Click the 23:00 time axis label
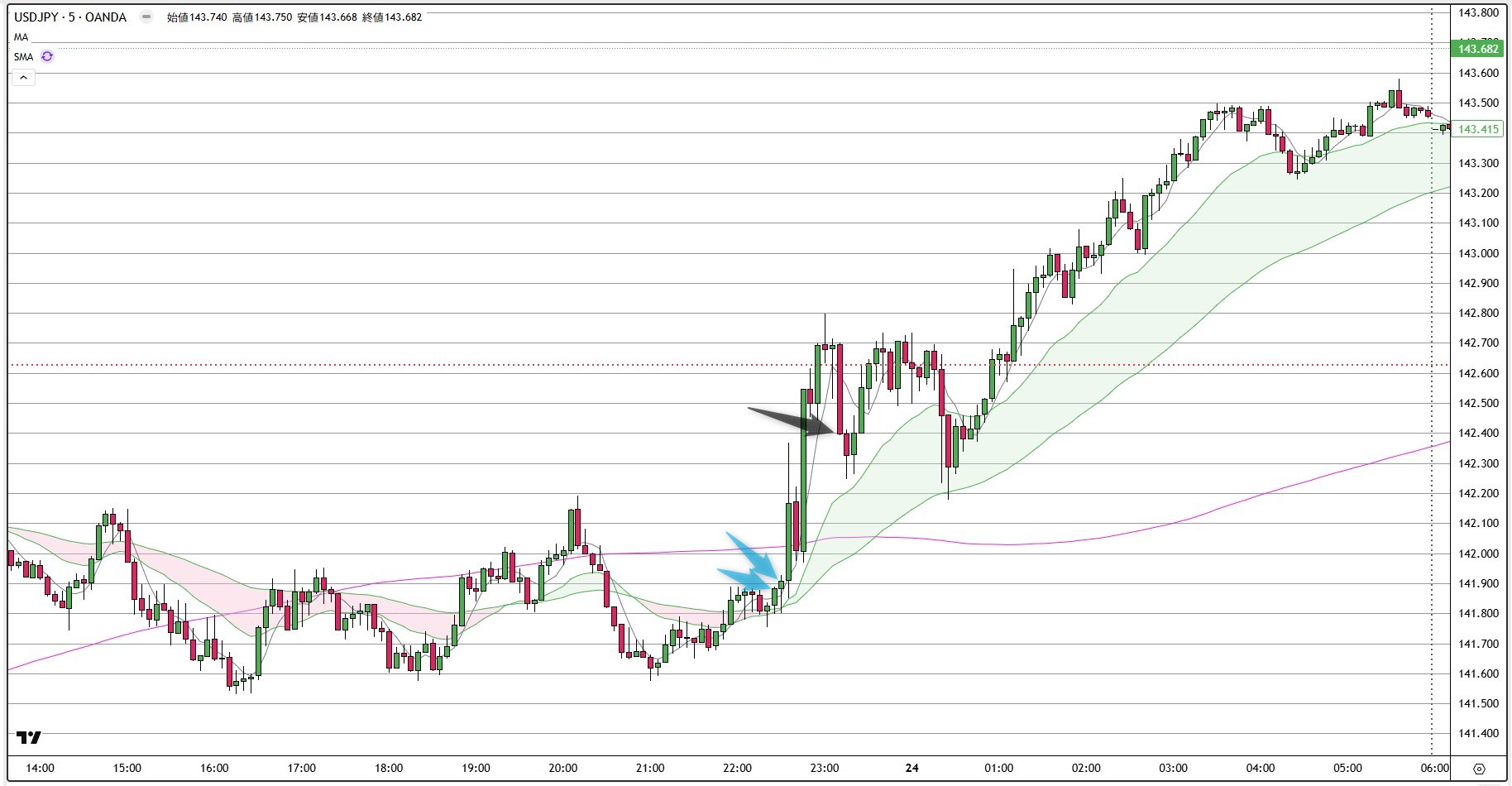The image size is (1512, 786). (825, 768)
